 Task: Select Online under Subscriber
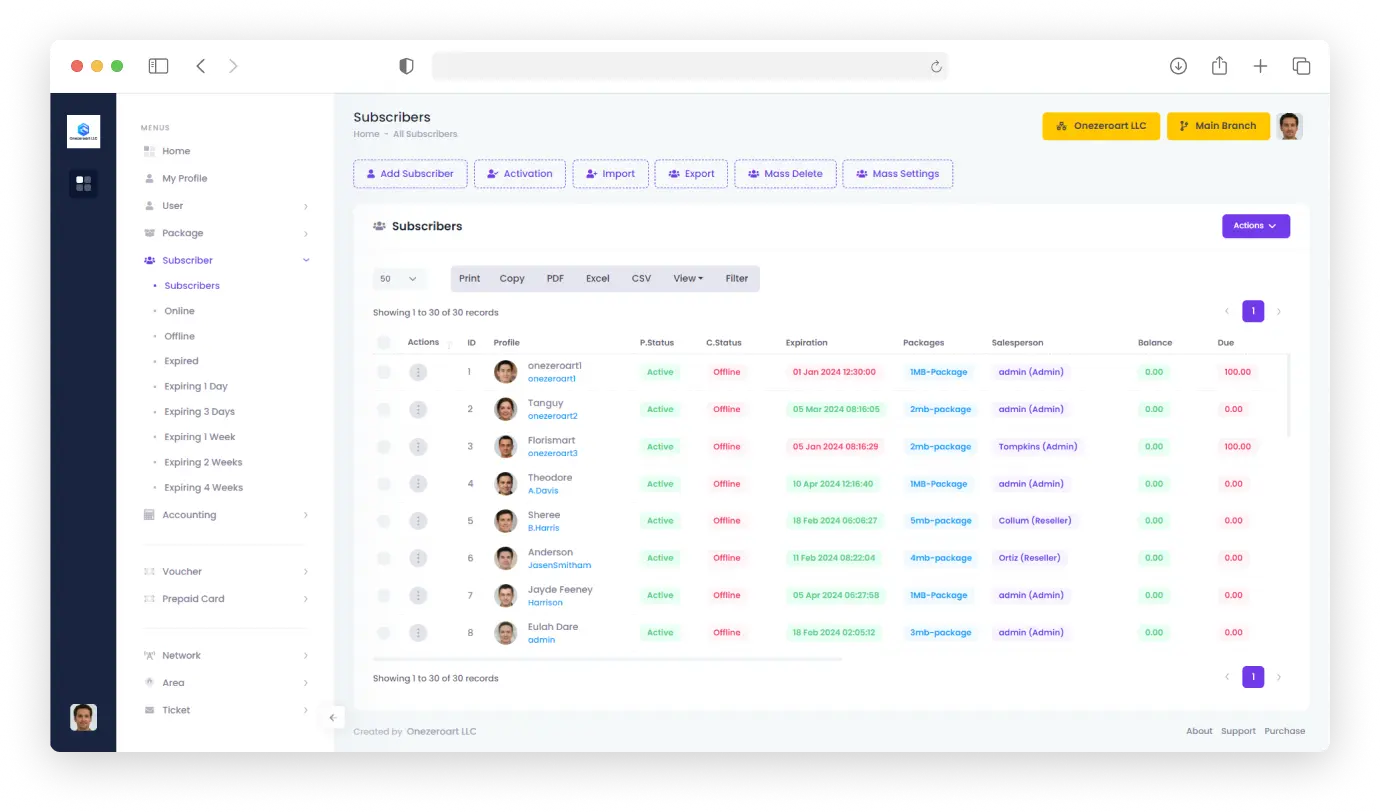point(179,311)
